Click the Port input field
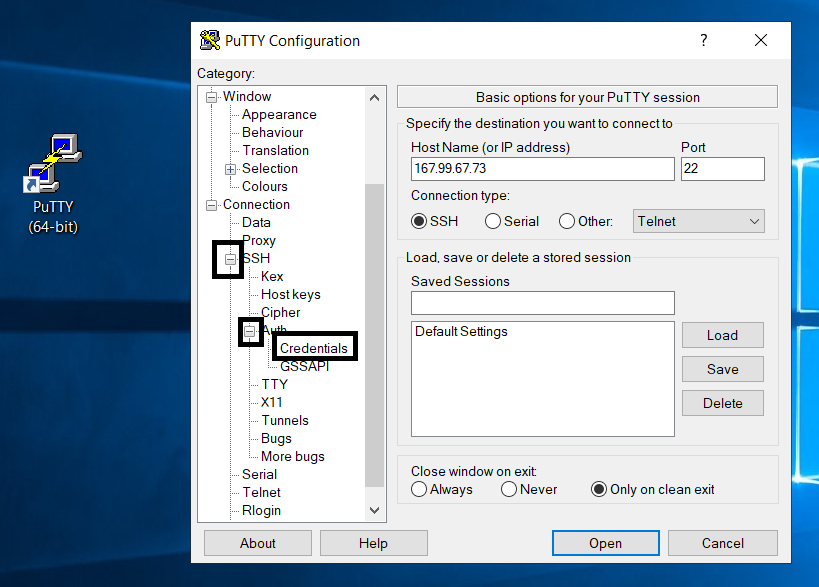The width and height of the screenshot is (819, 587). coord(722,169)
